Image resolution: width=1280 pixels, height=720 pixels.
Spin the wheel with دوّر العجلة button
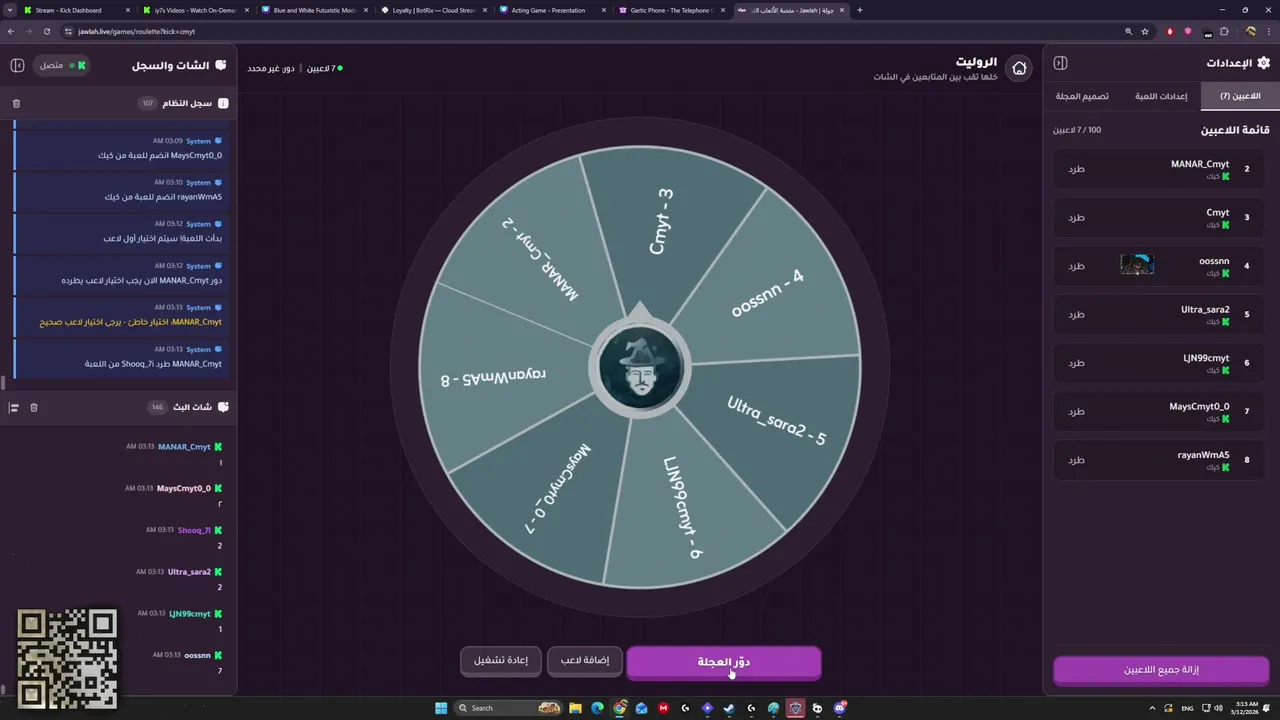(724, 662)
